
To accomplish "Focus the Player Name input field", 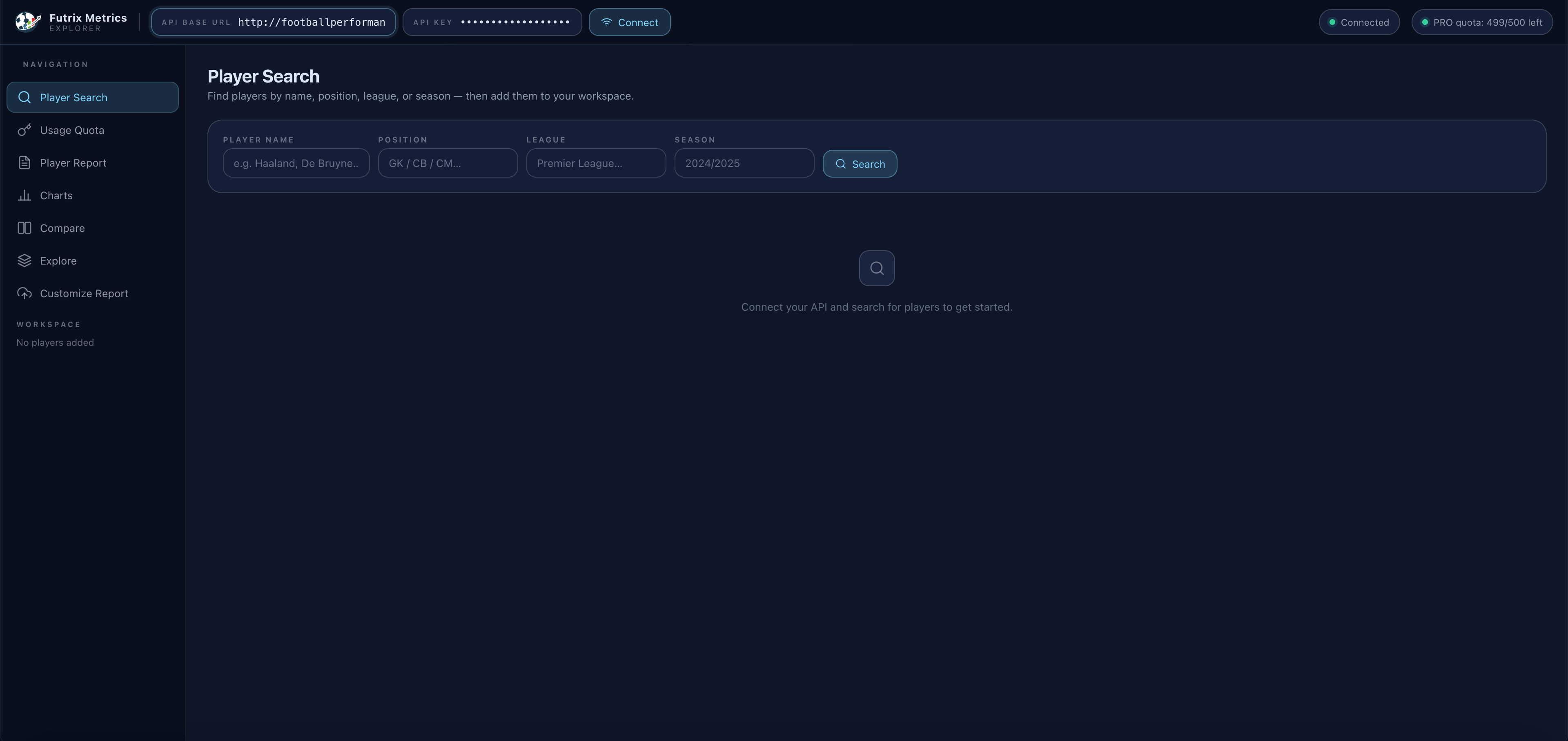I will pyautogui.click(x=296, y=163).
